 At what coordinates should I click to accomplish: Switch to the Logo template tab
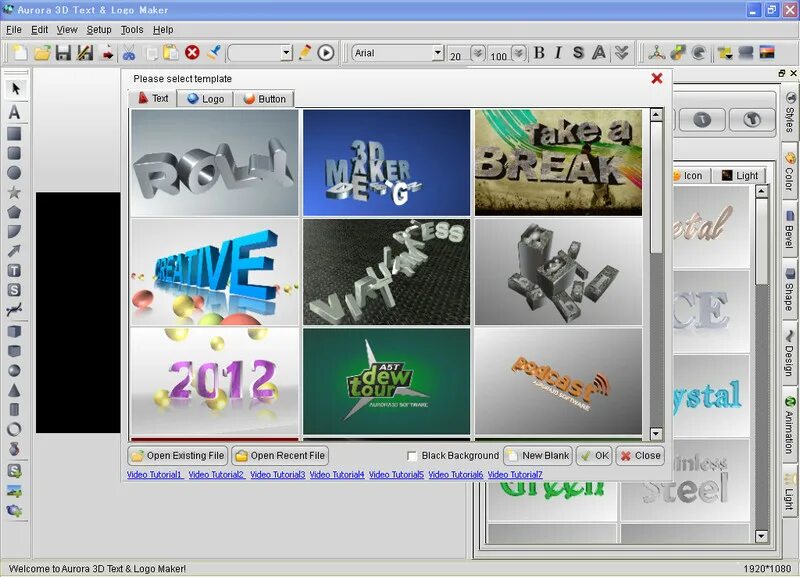point(205,99)
